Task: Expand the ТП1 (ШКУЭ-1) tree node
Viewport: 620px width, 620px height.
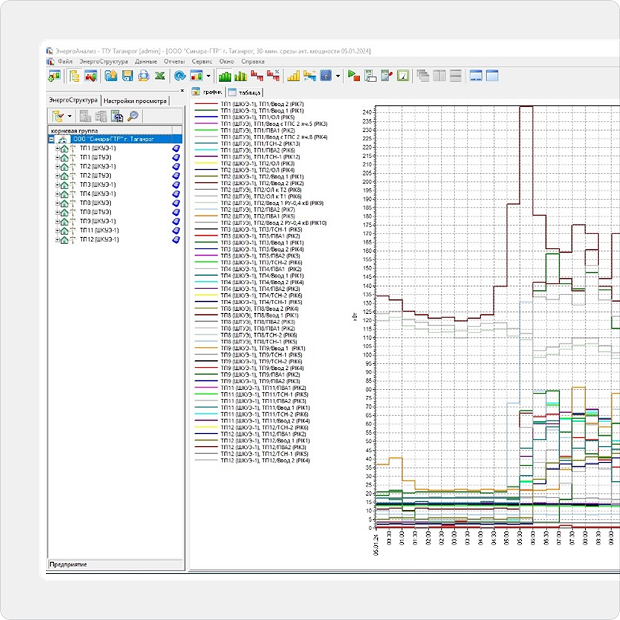Action: [57, 148]
